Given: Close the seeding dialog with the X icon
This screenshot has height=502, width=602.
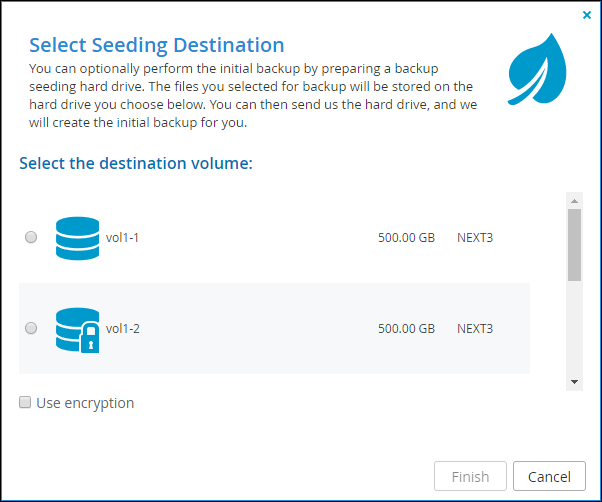Looking at the screenshot, I should tap(587, 15).
